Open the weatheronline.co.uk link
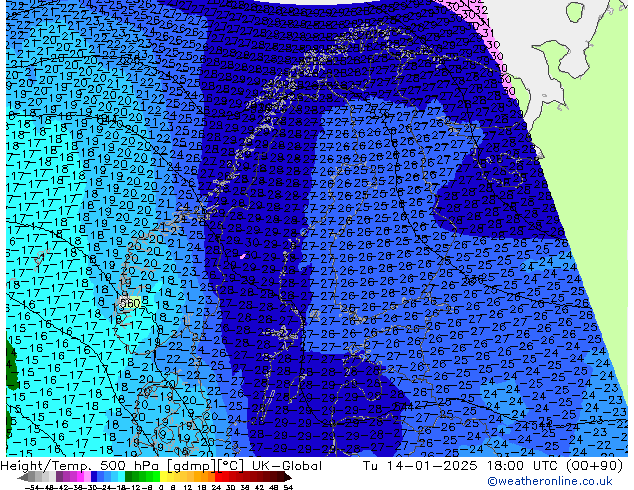634x490 pixels. click(x=550, y=481)
